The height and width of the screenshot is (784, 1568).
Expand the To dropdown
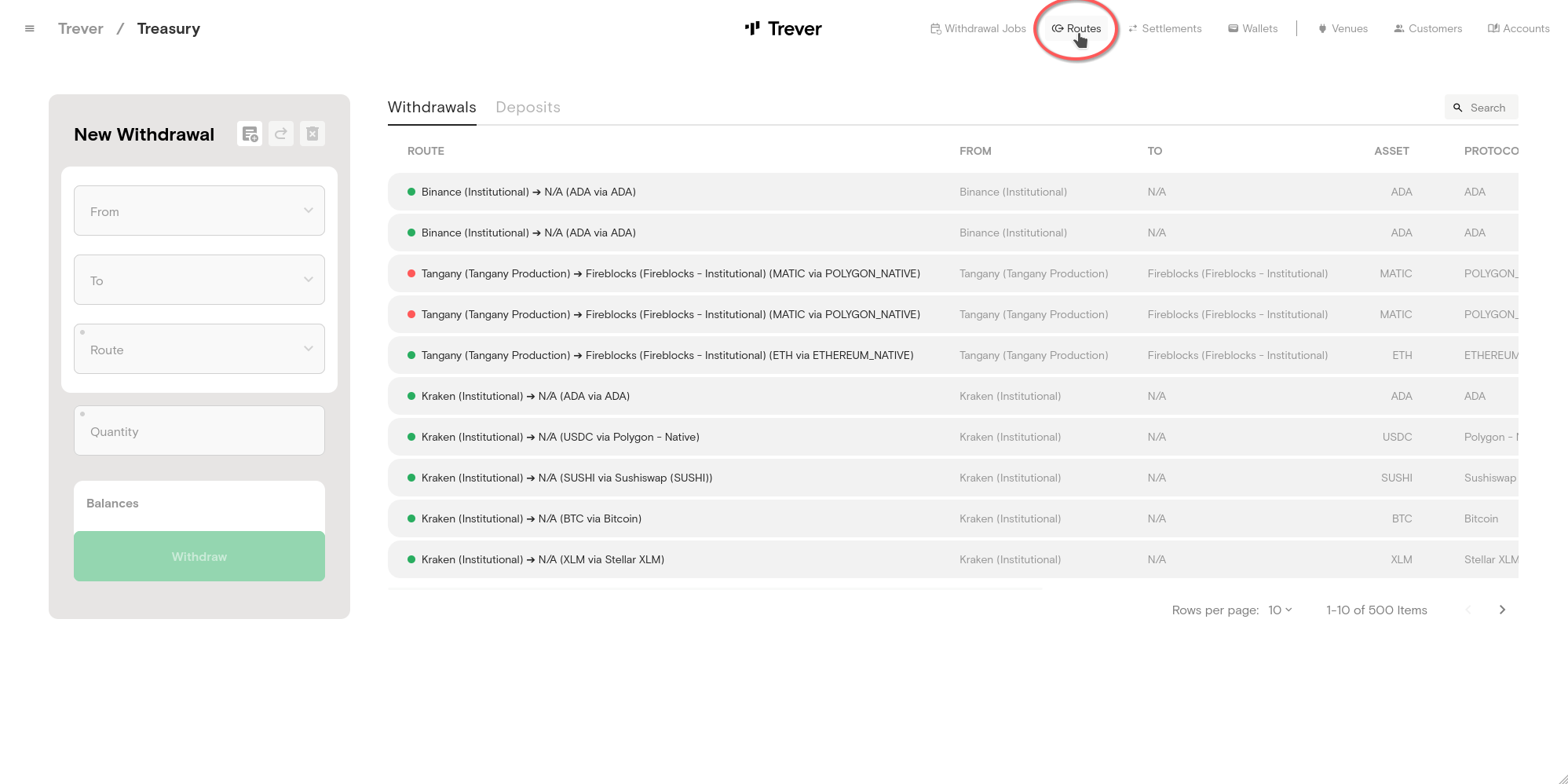click(199, 280)
